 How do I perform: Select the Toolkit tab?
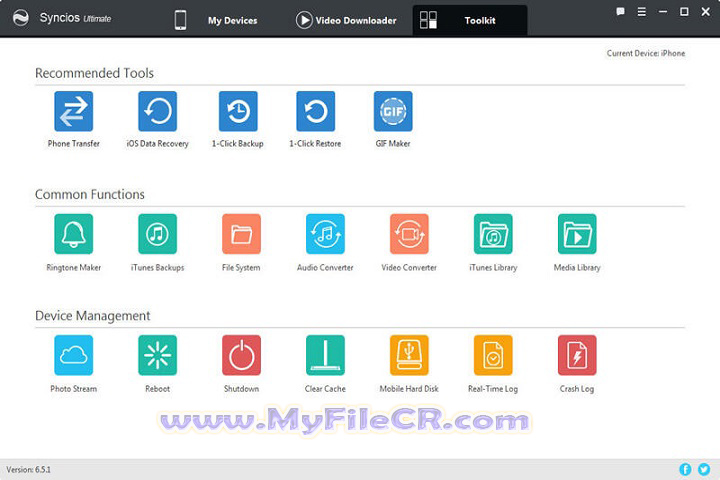[470, 20]
